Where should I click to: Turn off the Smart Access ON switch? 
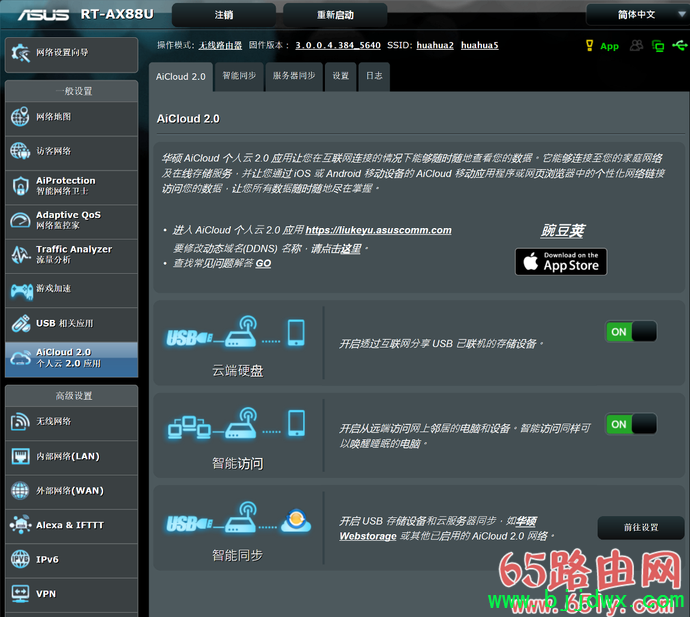631,424
